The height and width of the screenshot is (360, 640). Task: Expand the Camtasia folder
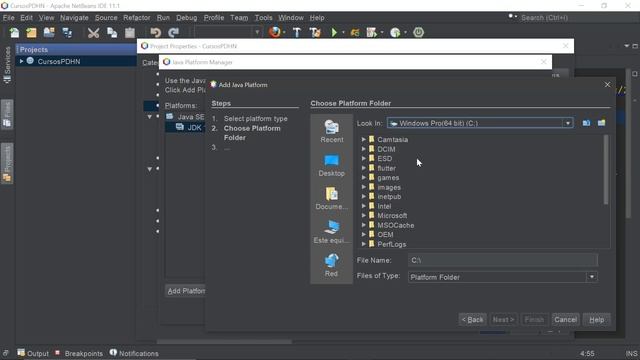click(363, 140)
